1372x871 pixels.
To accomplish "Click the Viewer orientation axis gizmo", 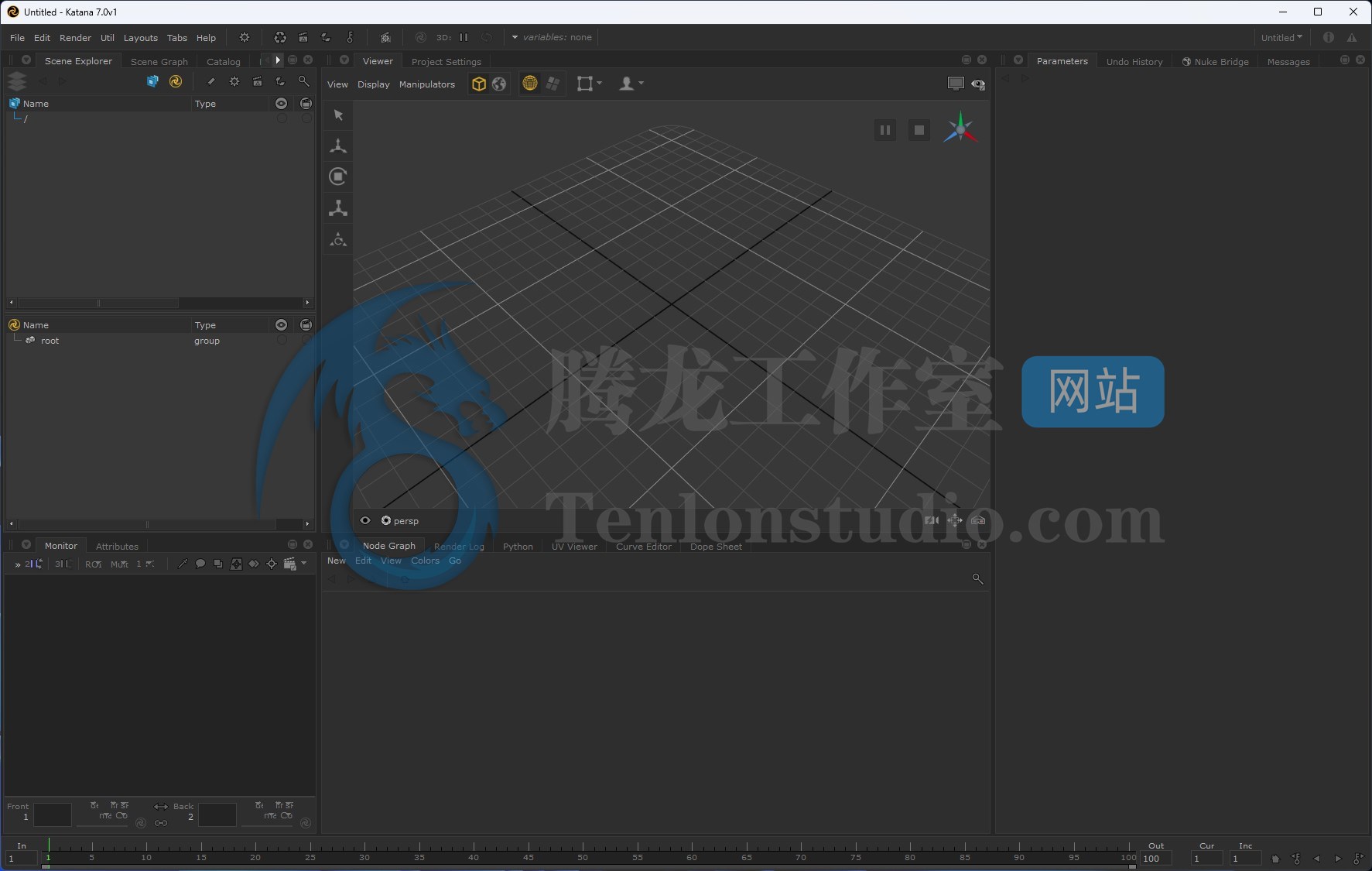I will [x=960, y=129].
